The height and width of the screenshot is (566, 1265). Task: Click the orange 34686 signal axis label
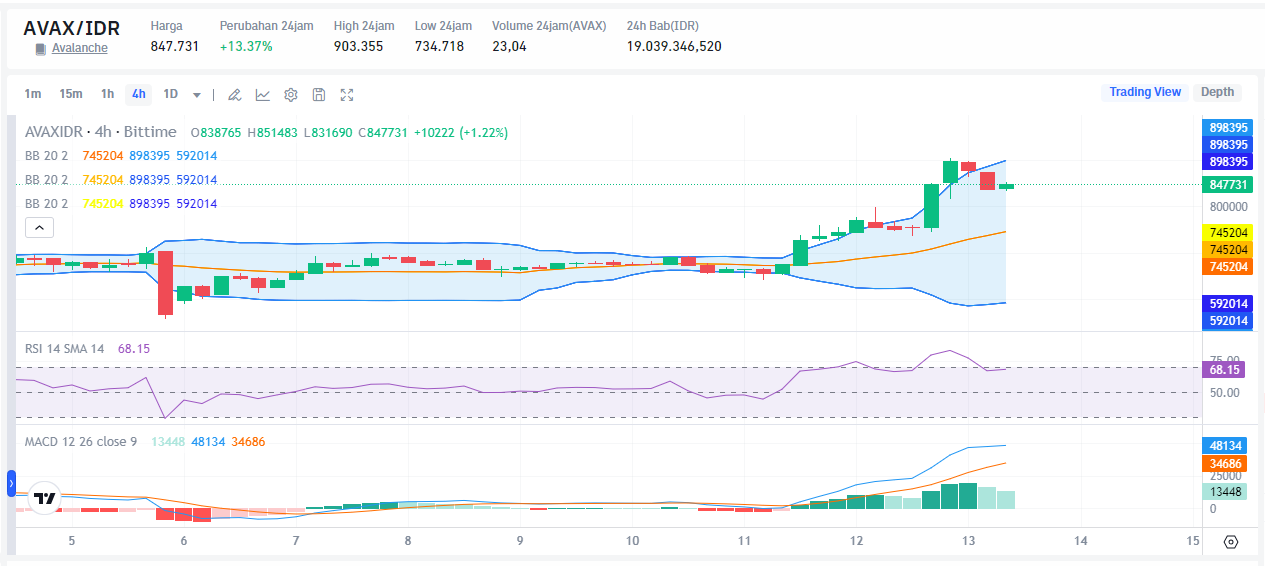pos(1225,464)
